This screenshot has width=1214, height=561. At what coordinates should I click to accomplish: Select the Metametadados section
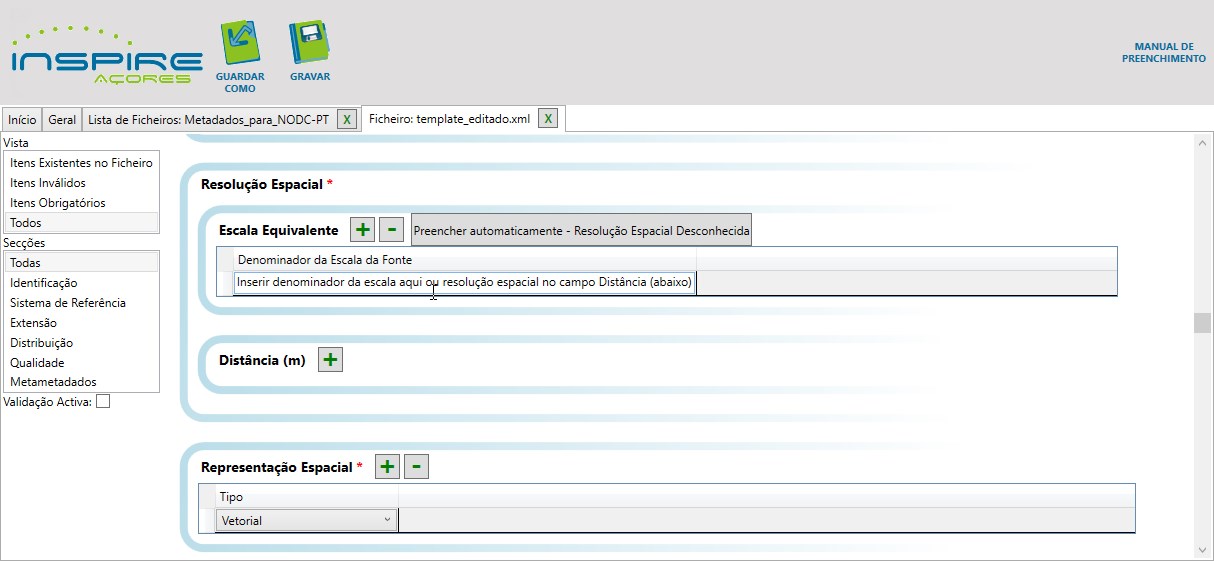point(53,382)
